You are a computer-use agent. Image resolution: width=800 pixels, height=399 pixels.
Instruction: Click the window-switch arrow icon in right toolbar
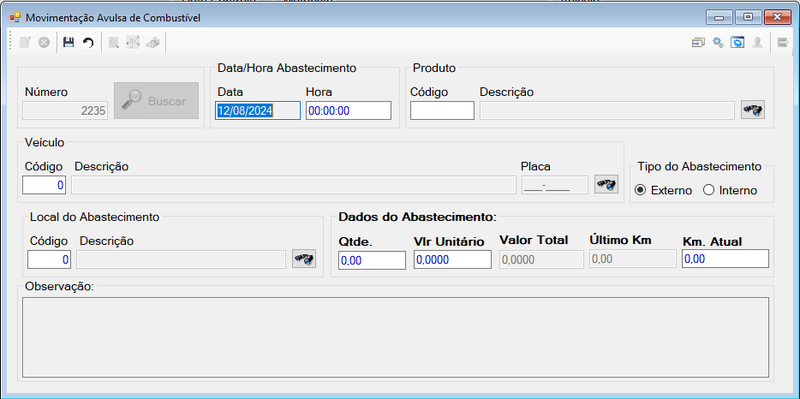click(698, 43)
